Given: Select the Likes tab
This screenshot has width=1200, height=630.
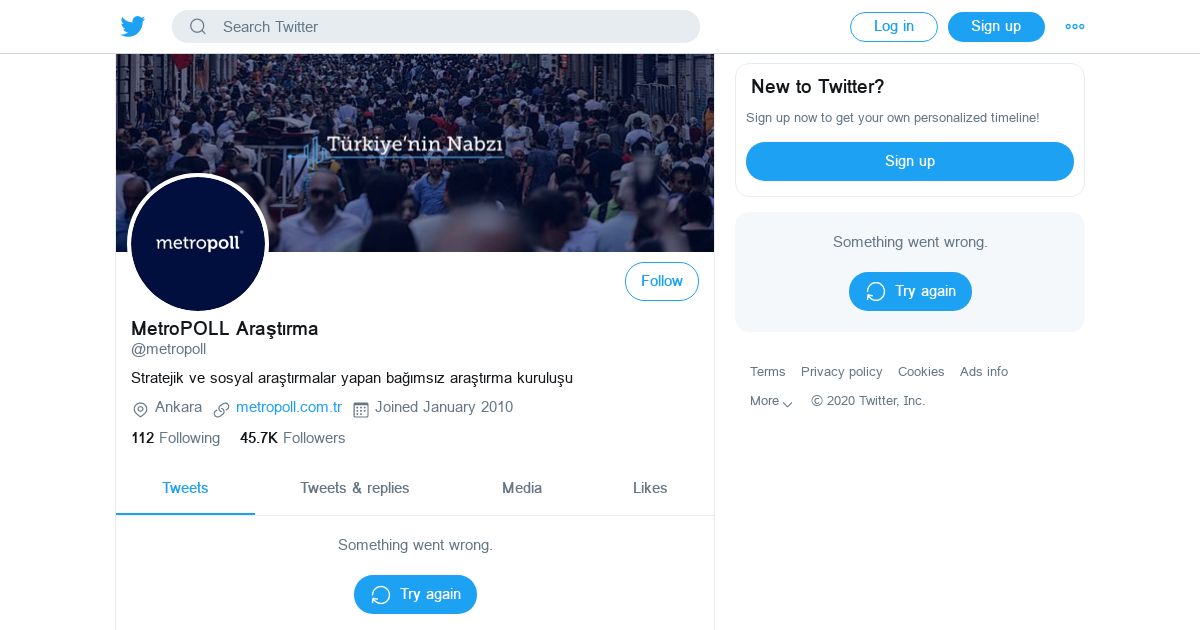Looking at the screenshot, I should [x=649, y=488].
